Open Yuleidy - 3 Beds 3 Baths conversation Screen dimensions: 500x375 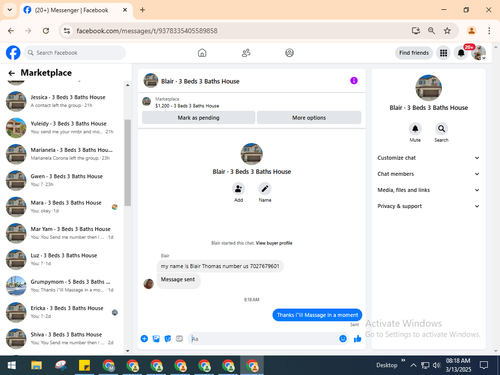(x=63, y=127)
